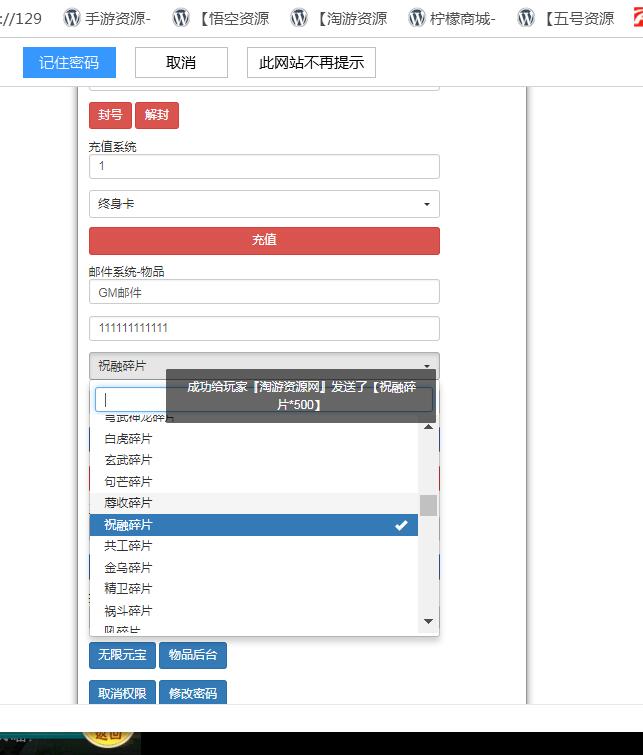Viewport: 643px width, 755px height.
Task: Click the 记住密码 button
Action: click(69, 62)
